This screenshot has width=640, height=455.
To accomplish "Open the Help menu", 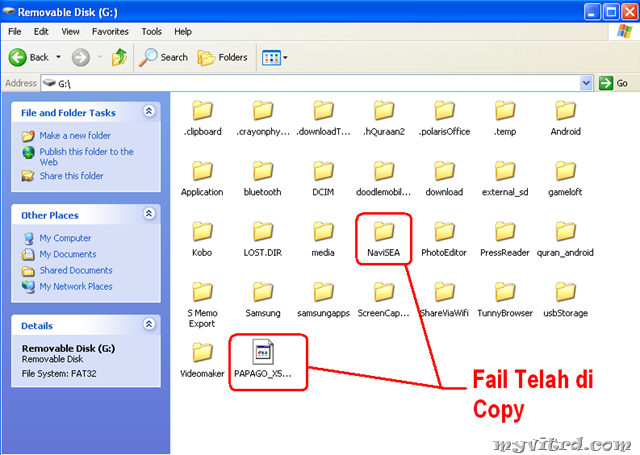I will click(x=183, y=31).
